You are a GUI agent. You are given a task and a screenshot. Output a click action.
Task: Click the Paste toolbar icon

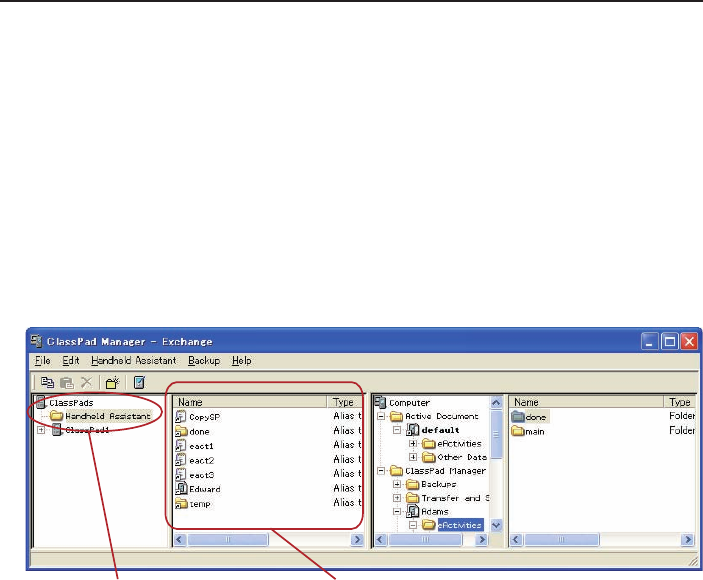point(67,382)
